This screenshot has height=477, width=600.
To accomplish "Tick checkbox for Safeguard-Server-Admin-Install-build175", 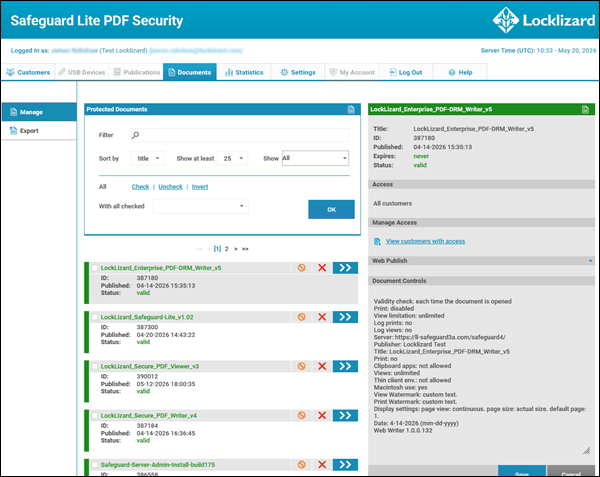I will point(95,465).
